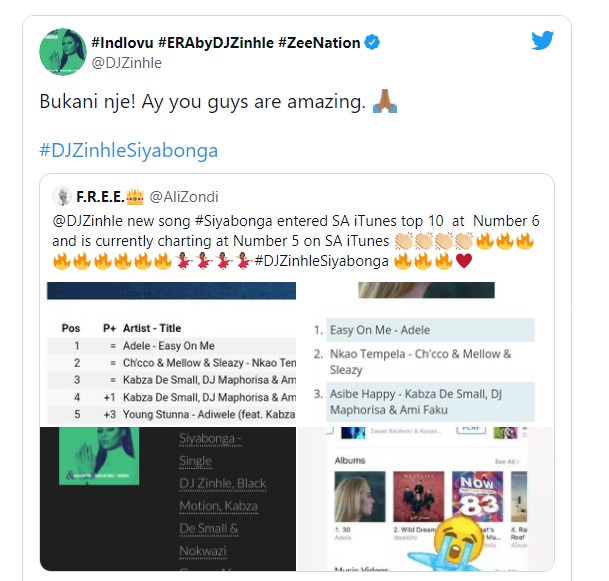Click the blue verified badge

pyautogui.click(x=372, y=42)
